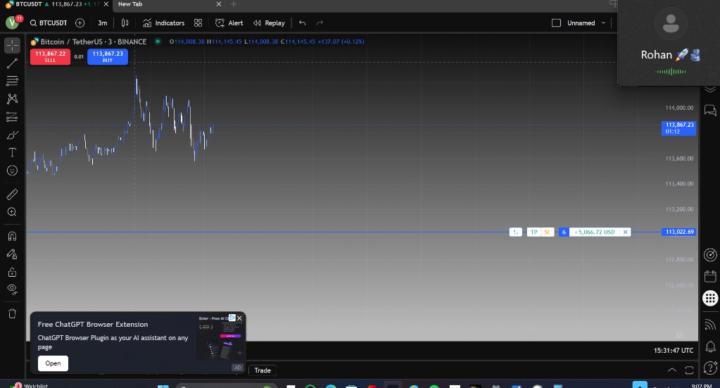Image resolution: width=720 pixels, height=388 pixels.
Task: Click the 114,000.00 price axis label
Action: point(679,108)
